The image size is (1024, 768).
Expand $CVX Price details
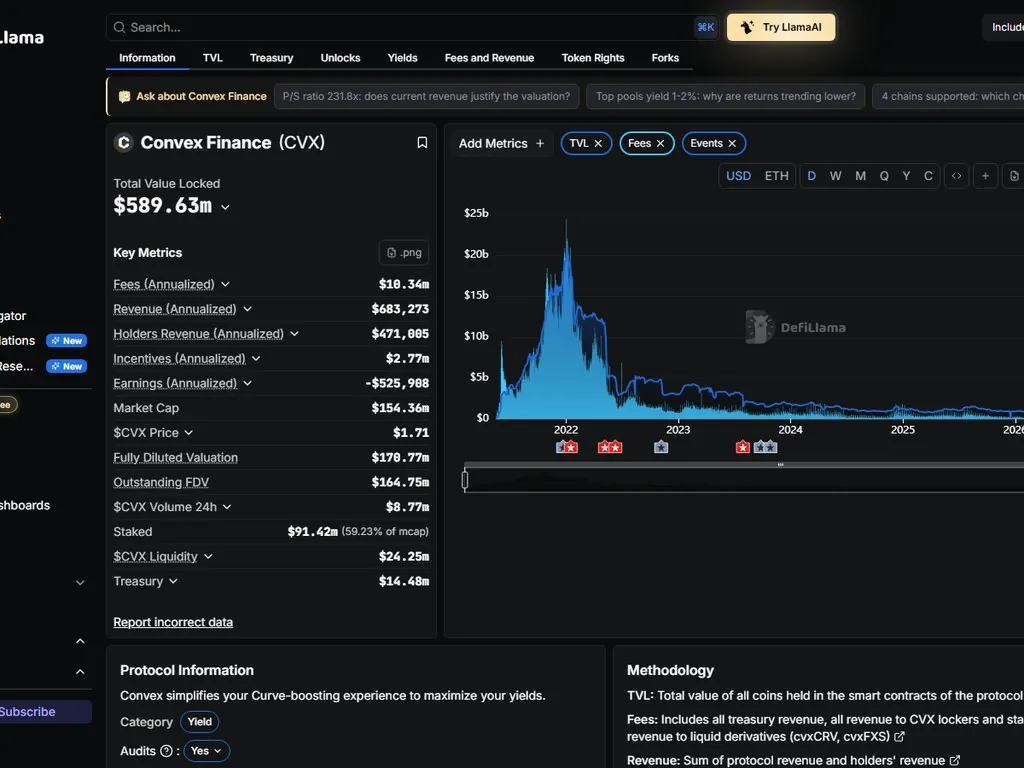189,433
